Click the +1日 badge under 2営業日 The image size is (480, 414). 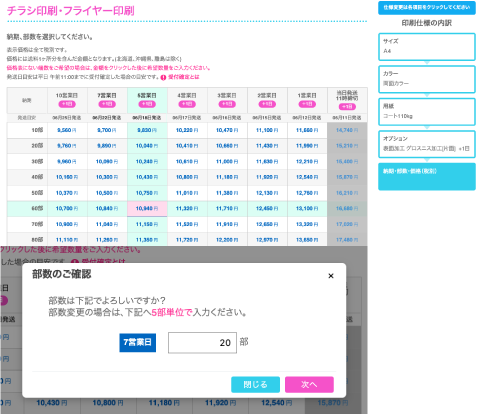(x=267, y=104)
